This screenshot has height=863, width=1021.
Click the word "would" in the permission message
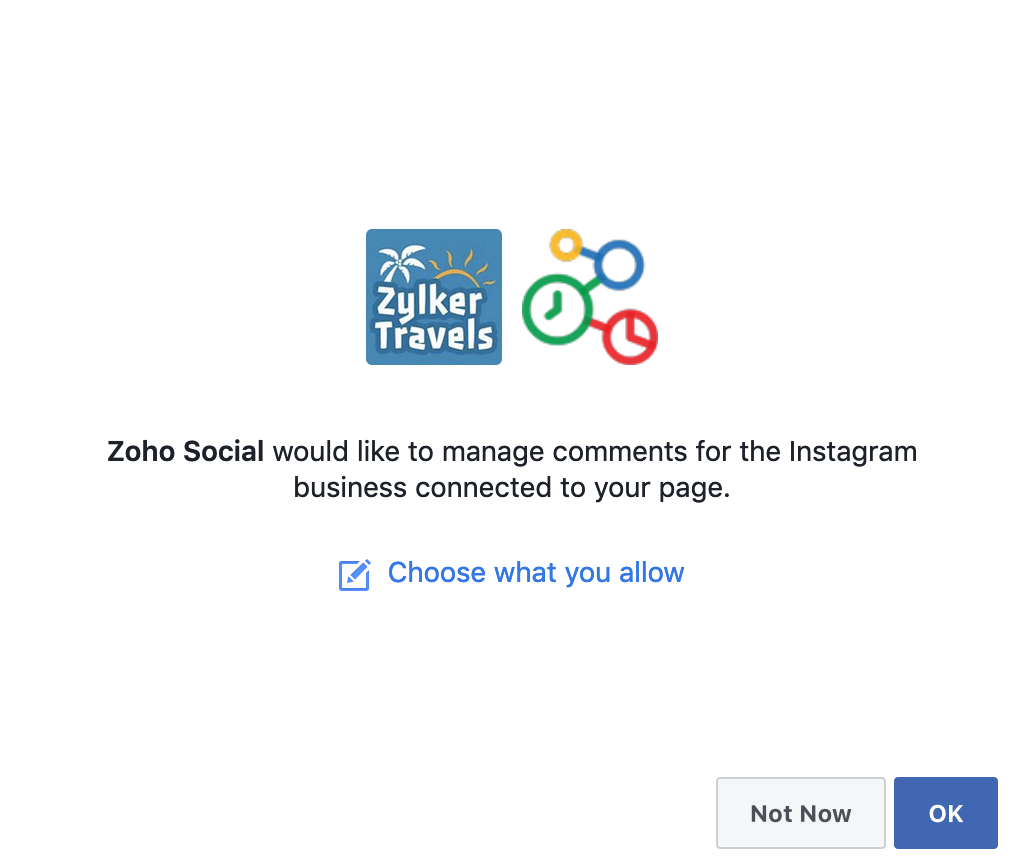pyautogui.click(x=310, y=451)
